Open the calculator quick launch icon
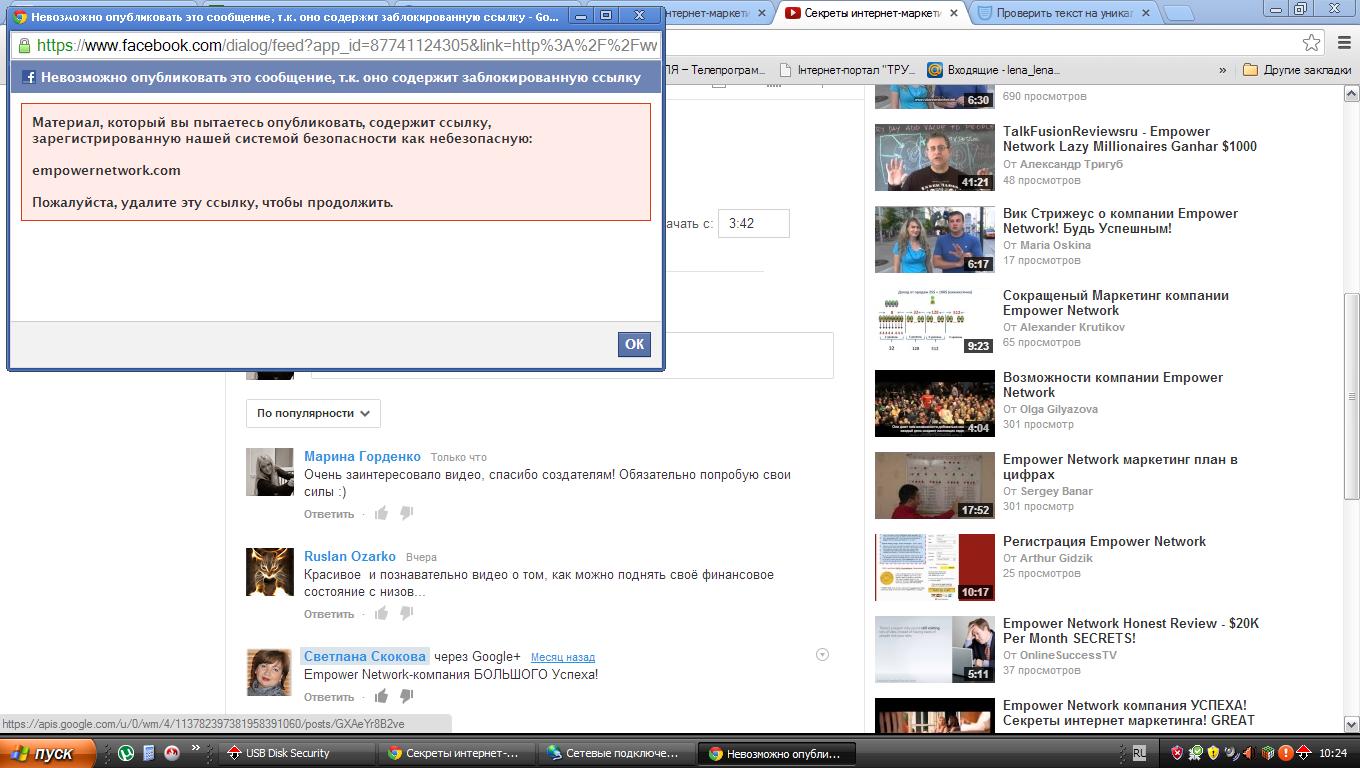The height and width of the screenshot is (768, 1360). 148,753
